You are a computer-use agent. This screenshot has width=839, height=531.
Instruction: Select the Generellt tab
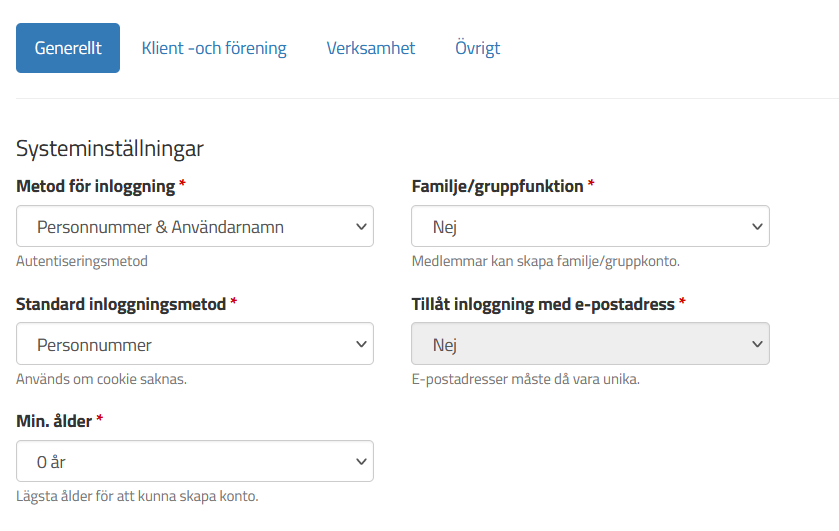point(68,48)
